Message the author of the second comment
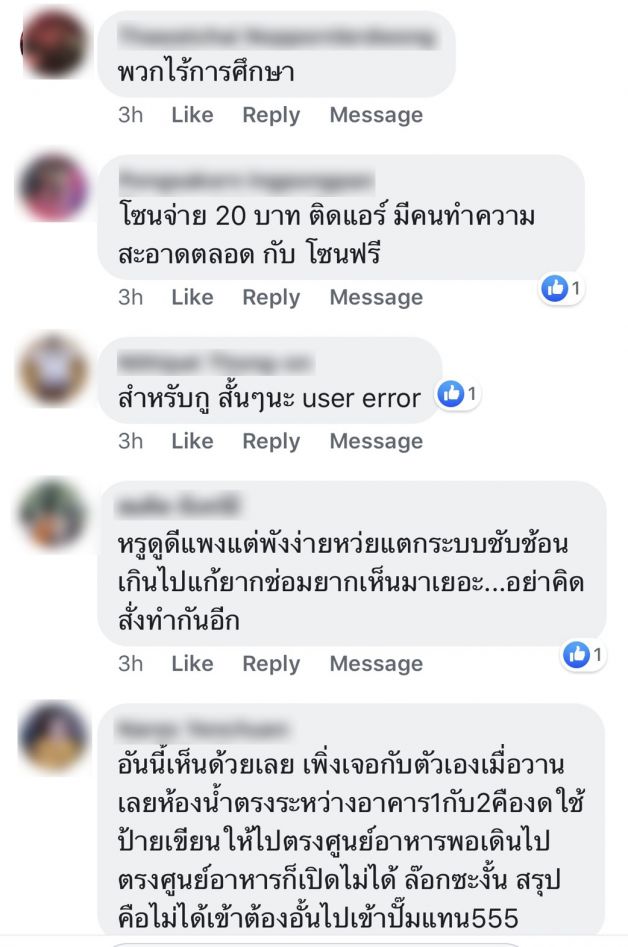 point(376,297)
